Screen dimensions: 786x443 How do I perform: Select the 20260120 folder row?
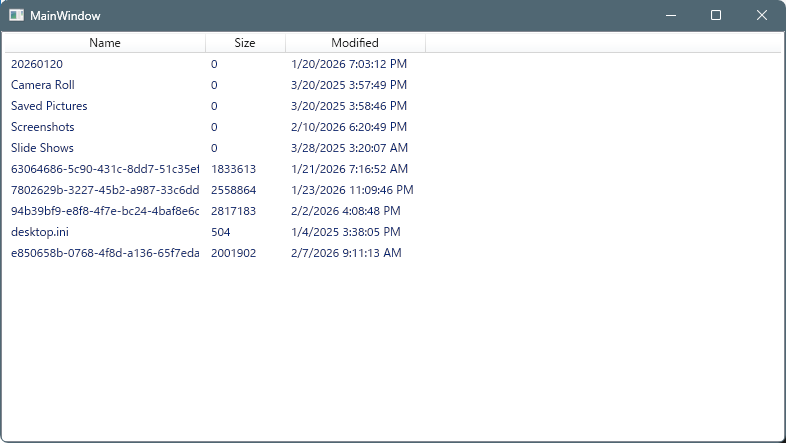36,64
